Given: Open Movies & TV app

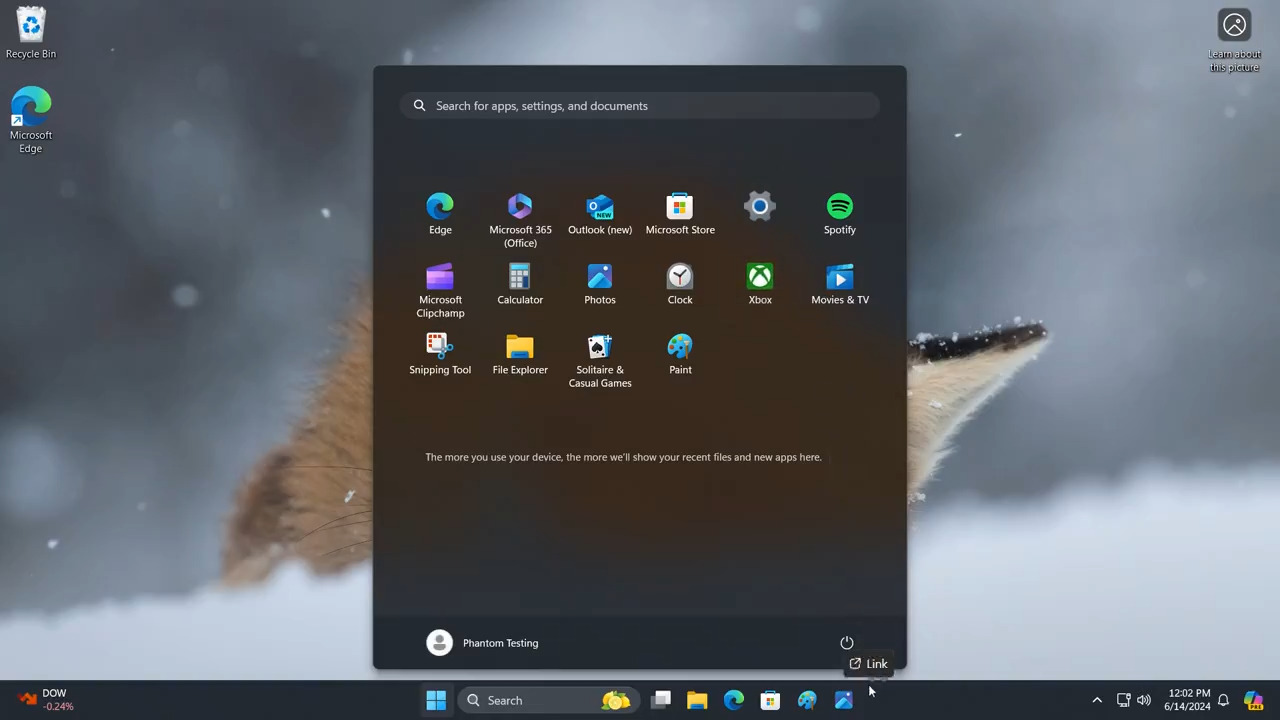Looking at the screenshot, I should point(840,285).
